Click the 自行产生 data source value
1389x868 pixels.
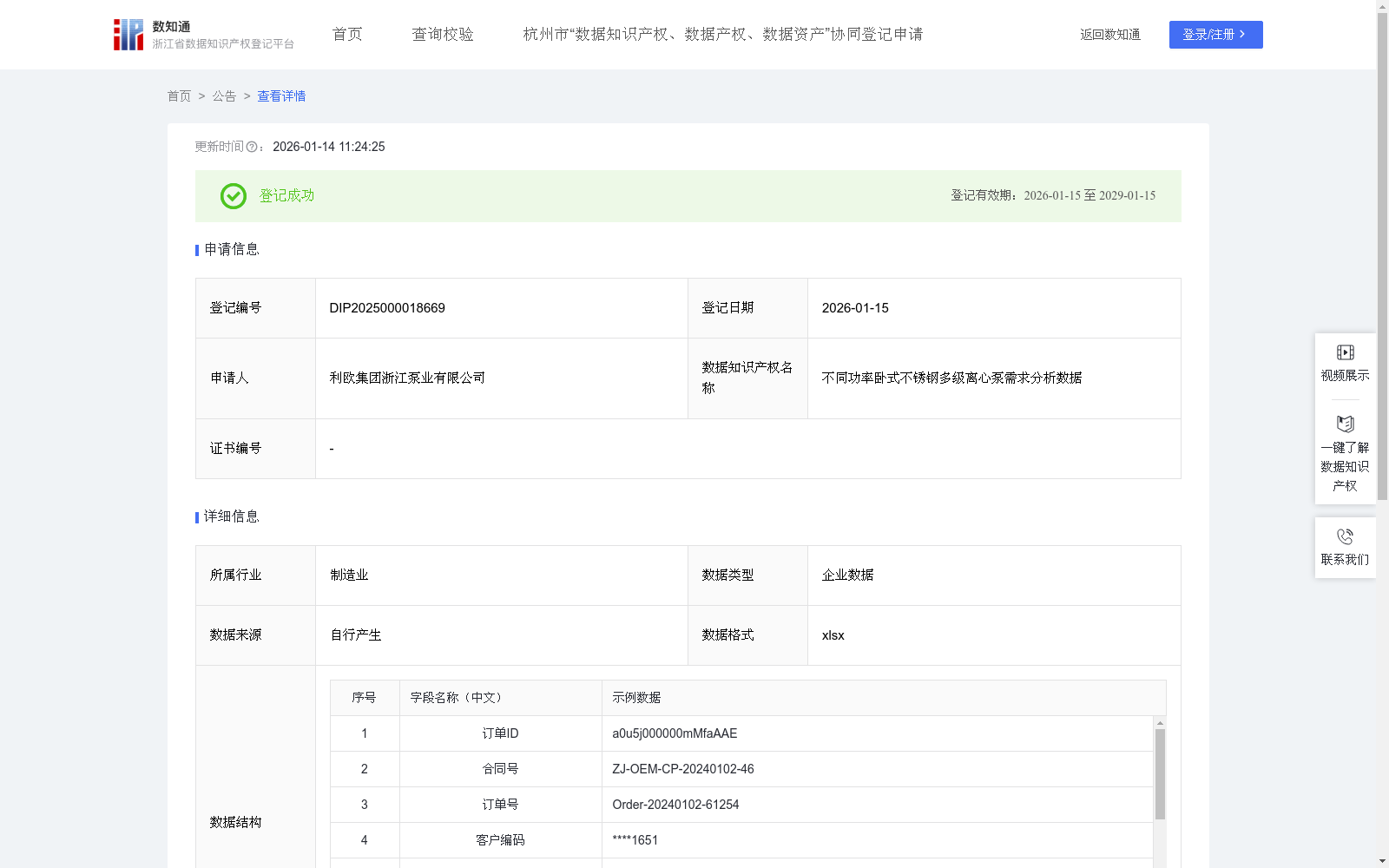(356, 635)
